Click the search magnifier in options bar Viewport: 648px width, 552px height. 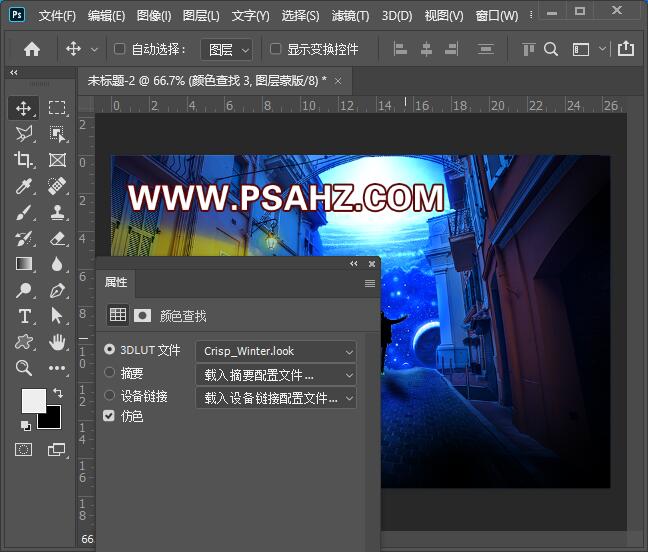pyautogui.click(x=550, y=50)
